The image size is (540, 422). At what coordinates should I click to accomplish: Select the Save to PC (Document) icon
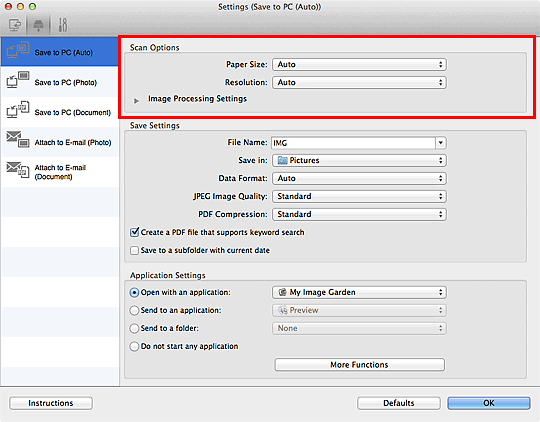pyautogui.click(x=18, y=110)
